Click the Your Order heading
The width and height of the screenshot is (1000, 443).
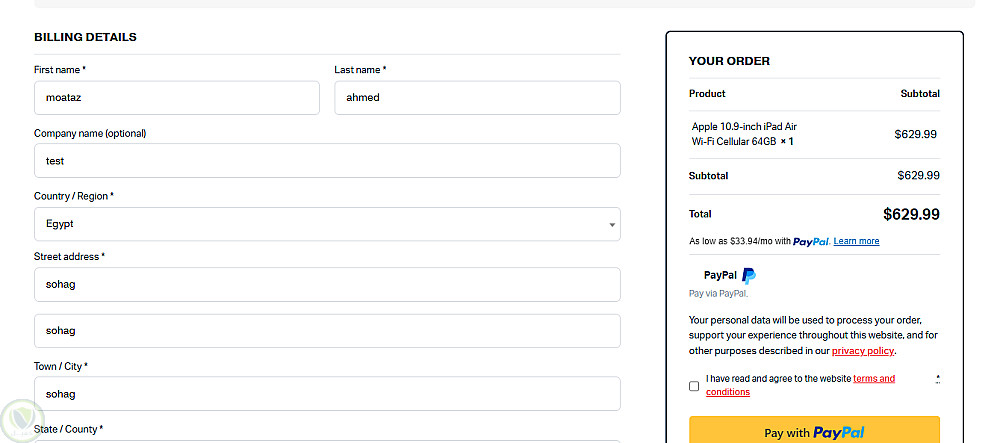(x=729, y=61)
